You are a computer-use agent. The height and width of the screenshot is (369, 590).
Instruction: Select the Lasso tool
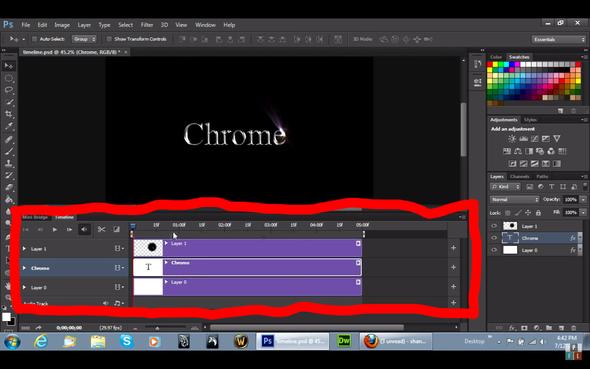pos(9,90)
